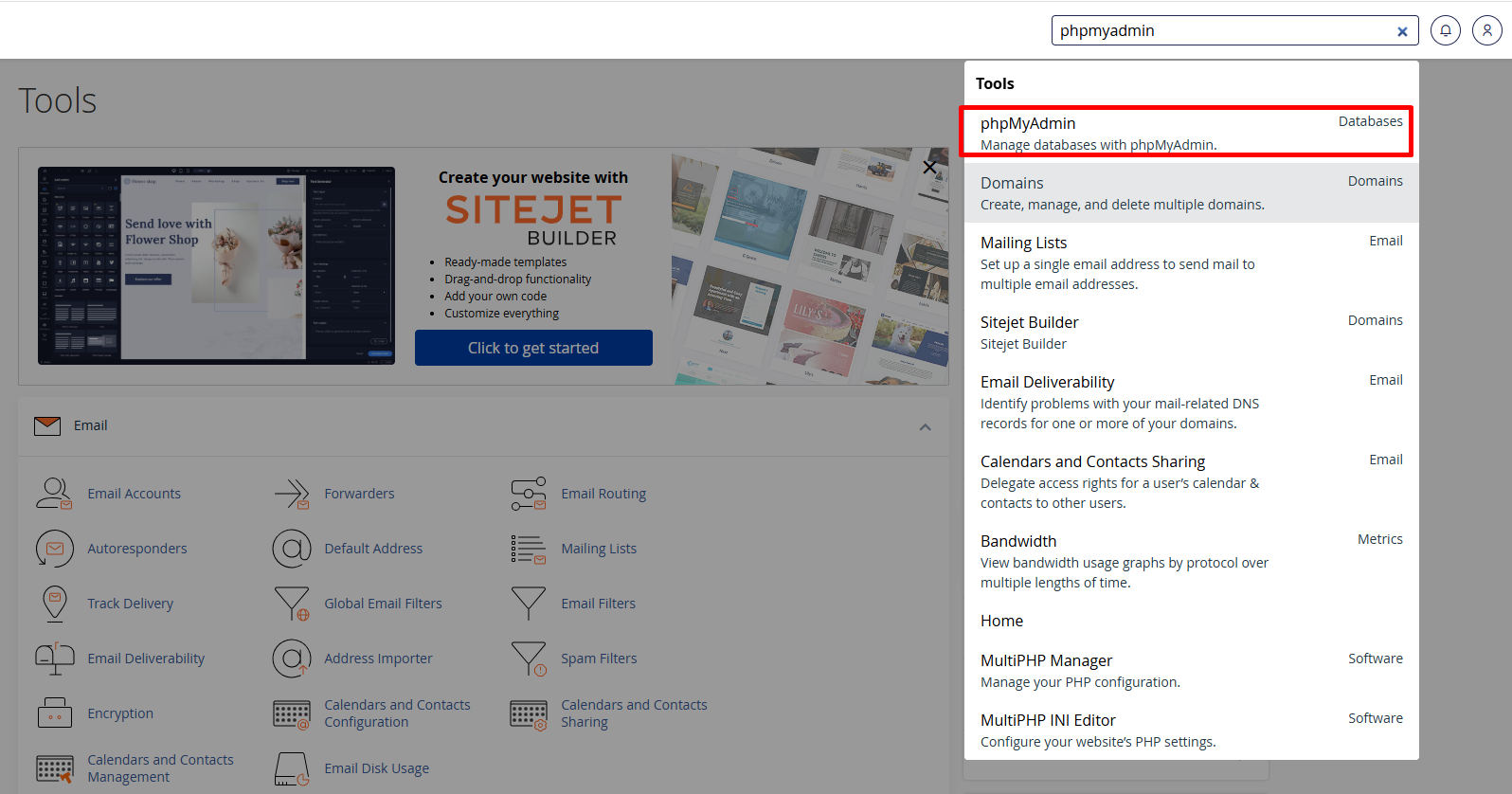
Task: Open the Forwarders icon
Action: coord(292,494)
